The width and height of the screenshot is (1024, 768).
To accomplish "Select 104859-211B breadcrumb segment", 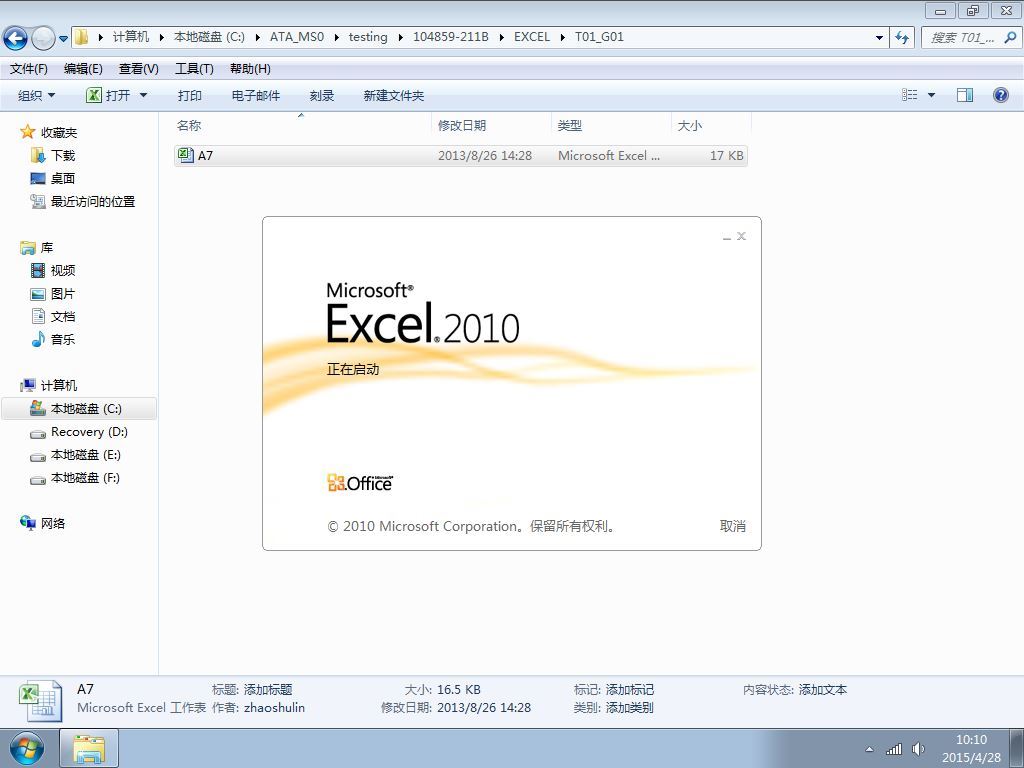I will (x=451, y=37).
